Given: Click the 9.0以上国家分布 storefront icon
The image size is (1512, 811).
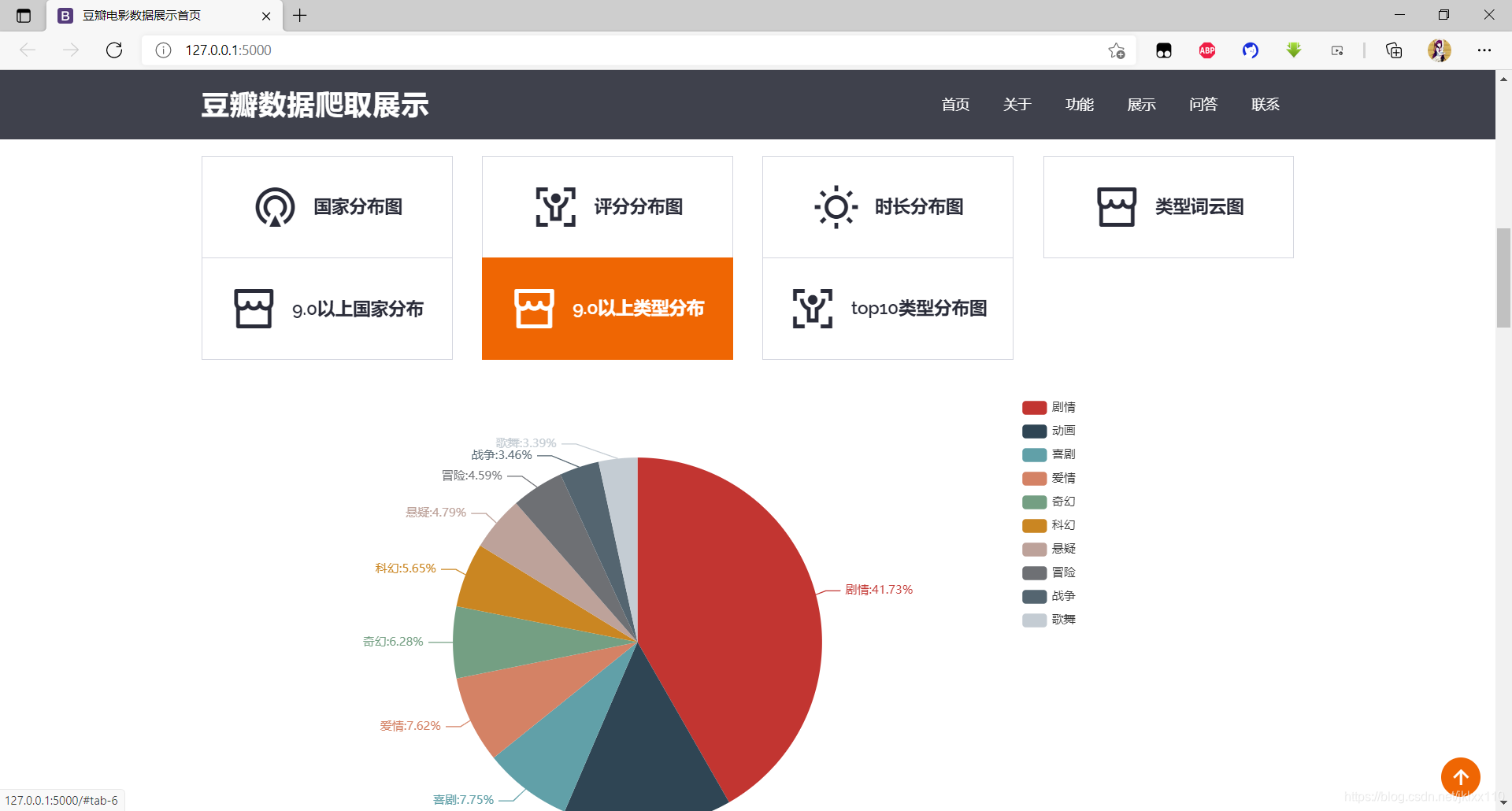Looking at the screenshot, I should pyautogui.click(x=254, y=309).
